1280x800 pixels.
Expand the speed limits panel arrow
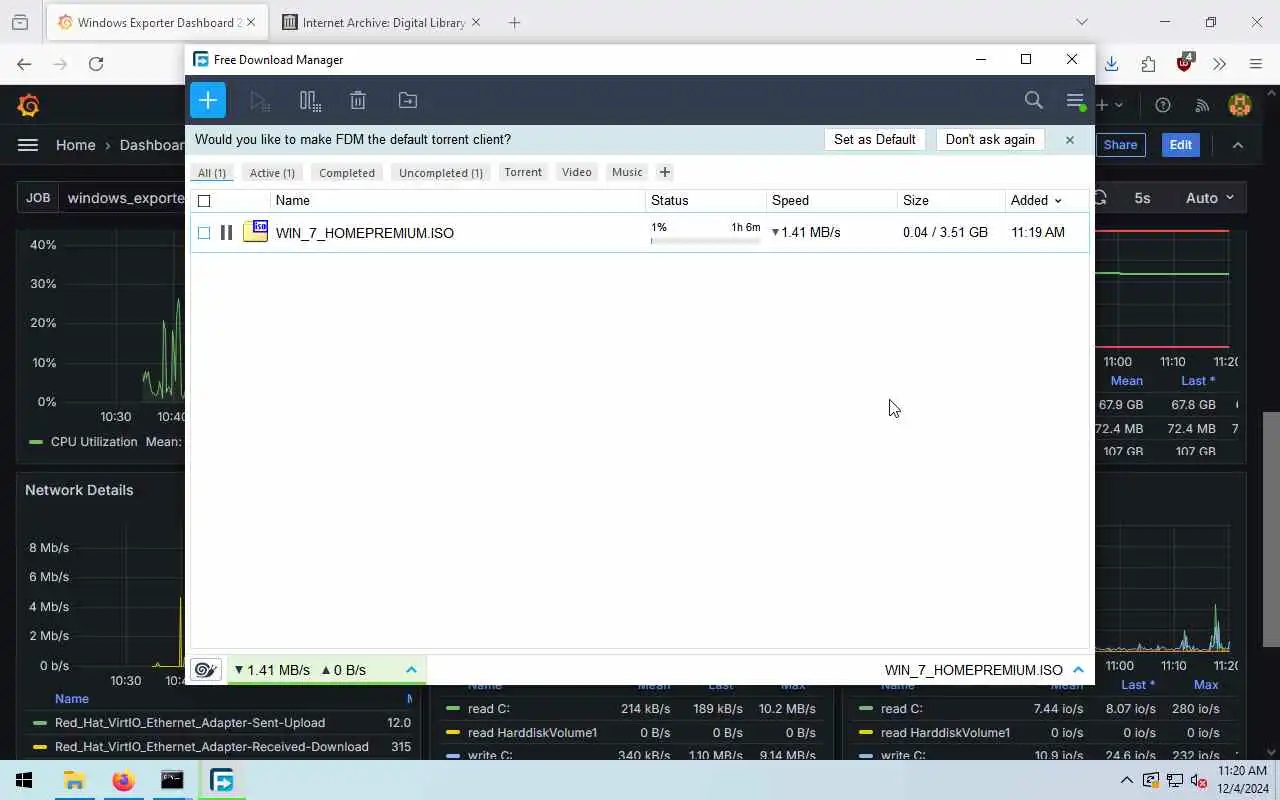click(x=411, y=670)
